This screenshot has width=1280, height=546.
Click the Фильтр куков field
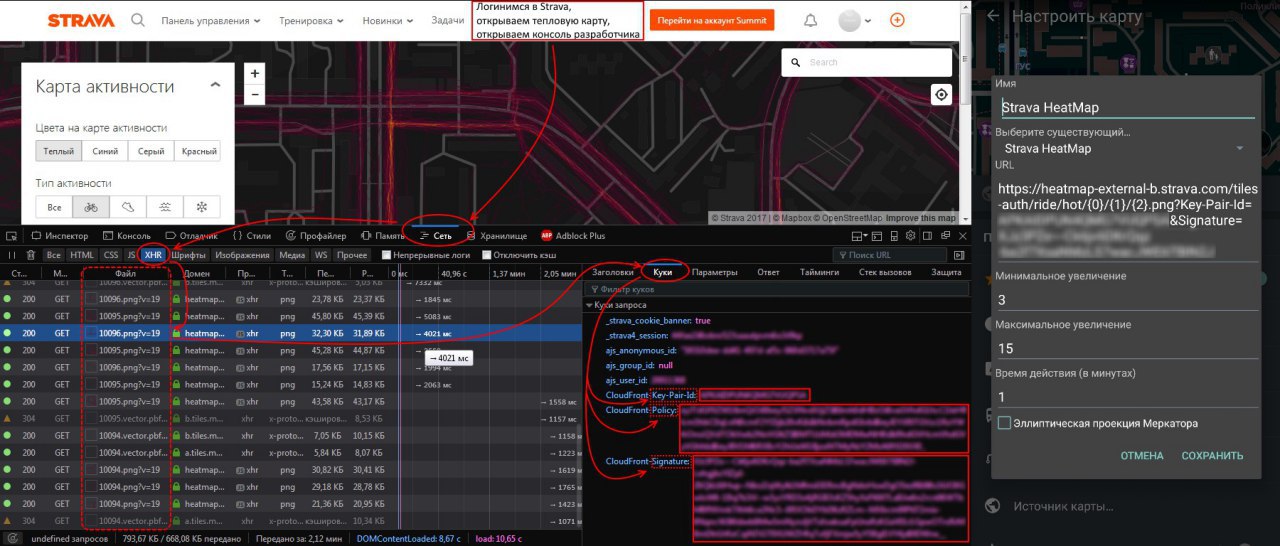click(775, 289)
